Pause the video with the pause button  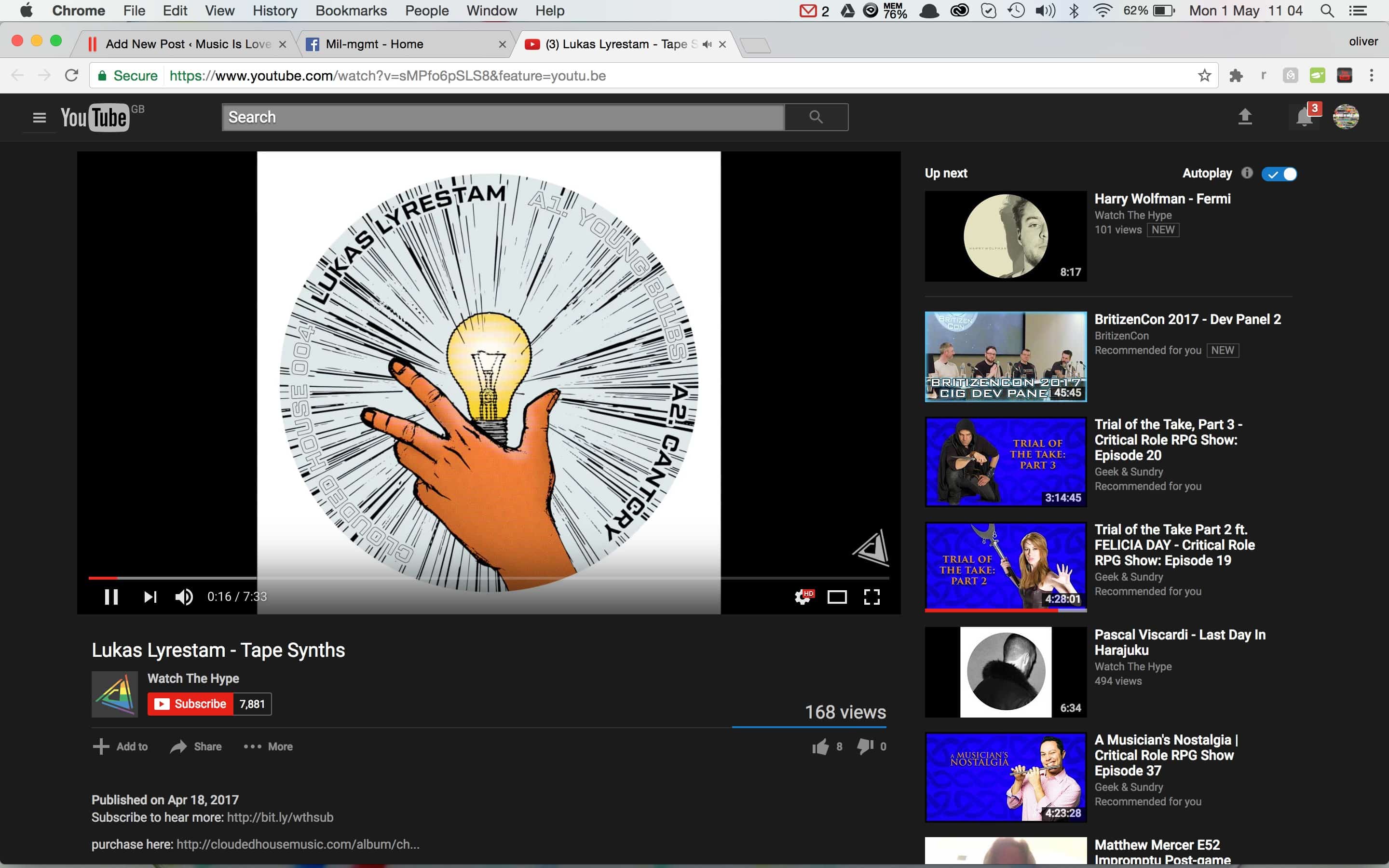pos(111,597)
